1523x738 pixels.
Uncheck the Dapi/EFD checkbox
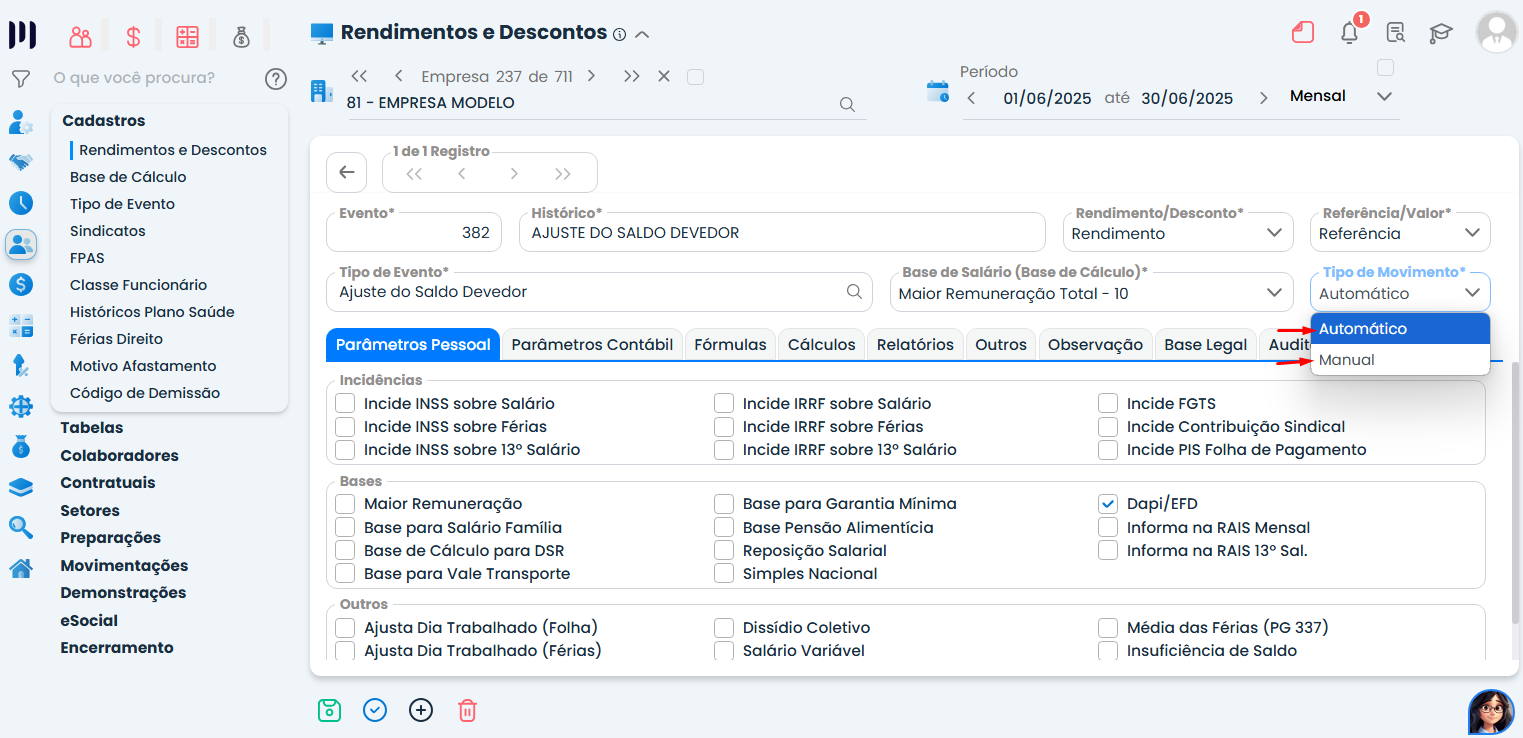click(x=1108, y=504)
